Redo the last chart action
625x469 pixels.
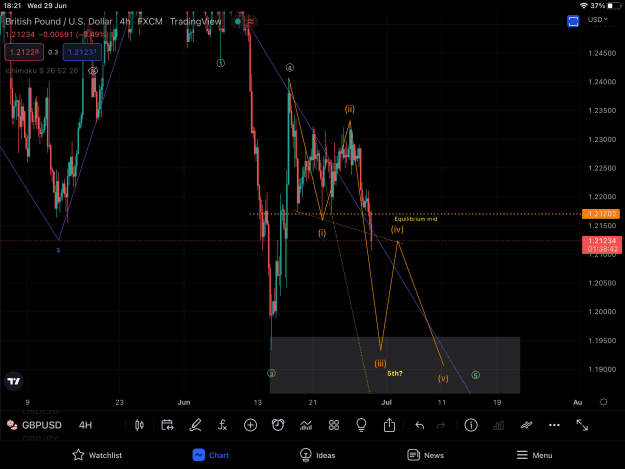[x=441, y=425]
